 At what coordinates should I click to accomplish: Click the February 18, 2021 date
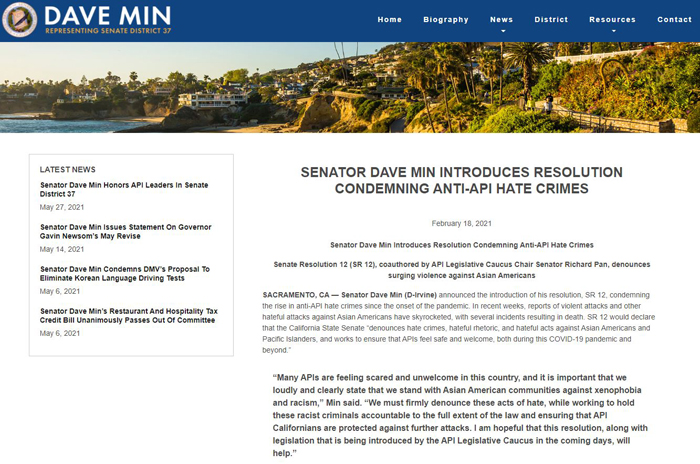(462, 223)
